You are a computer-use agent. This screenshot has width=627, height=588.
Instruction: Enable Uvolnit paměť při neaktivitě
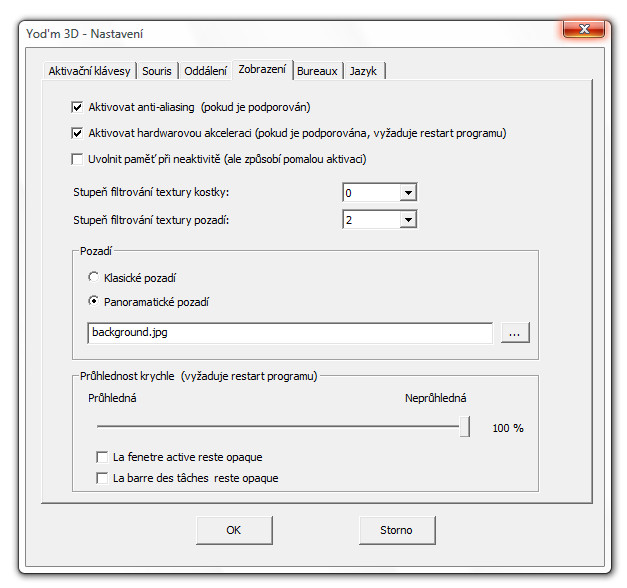click(x=77, y=159)
